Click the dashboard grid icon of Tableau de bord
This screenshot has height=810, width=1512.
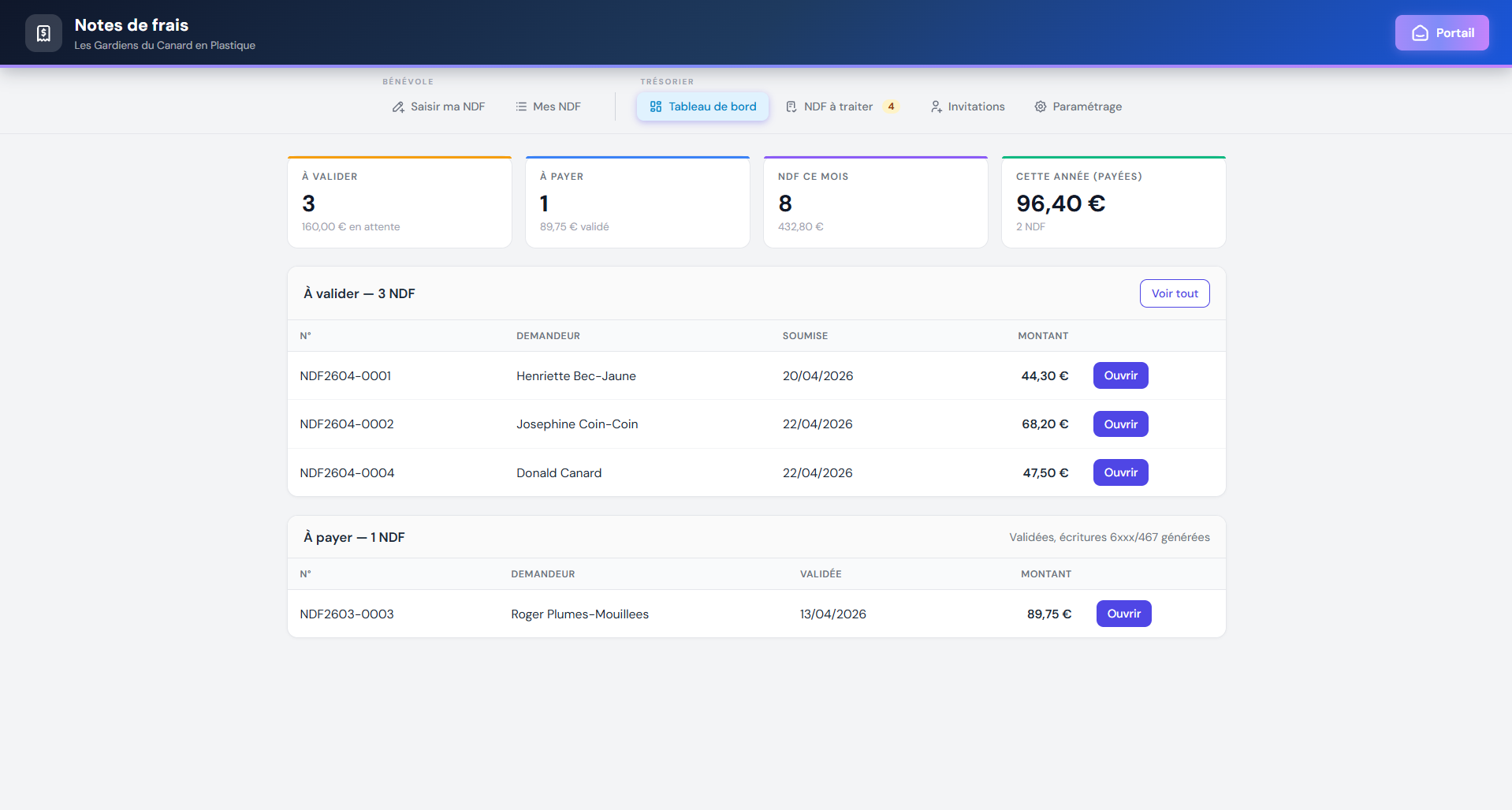pos(655,106)
